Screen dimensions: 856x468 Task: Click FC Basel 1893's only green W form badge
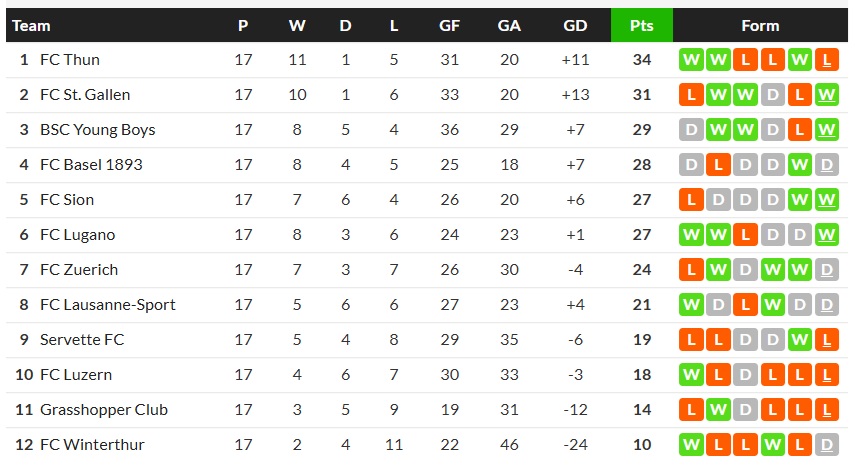click(800, 165)
